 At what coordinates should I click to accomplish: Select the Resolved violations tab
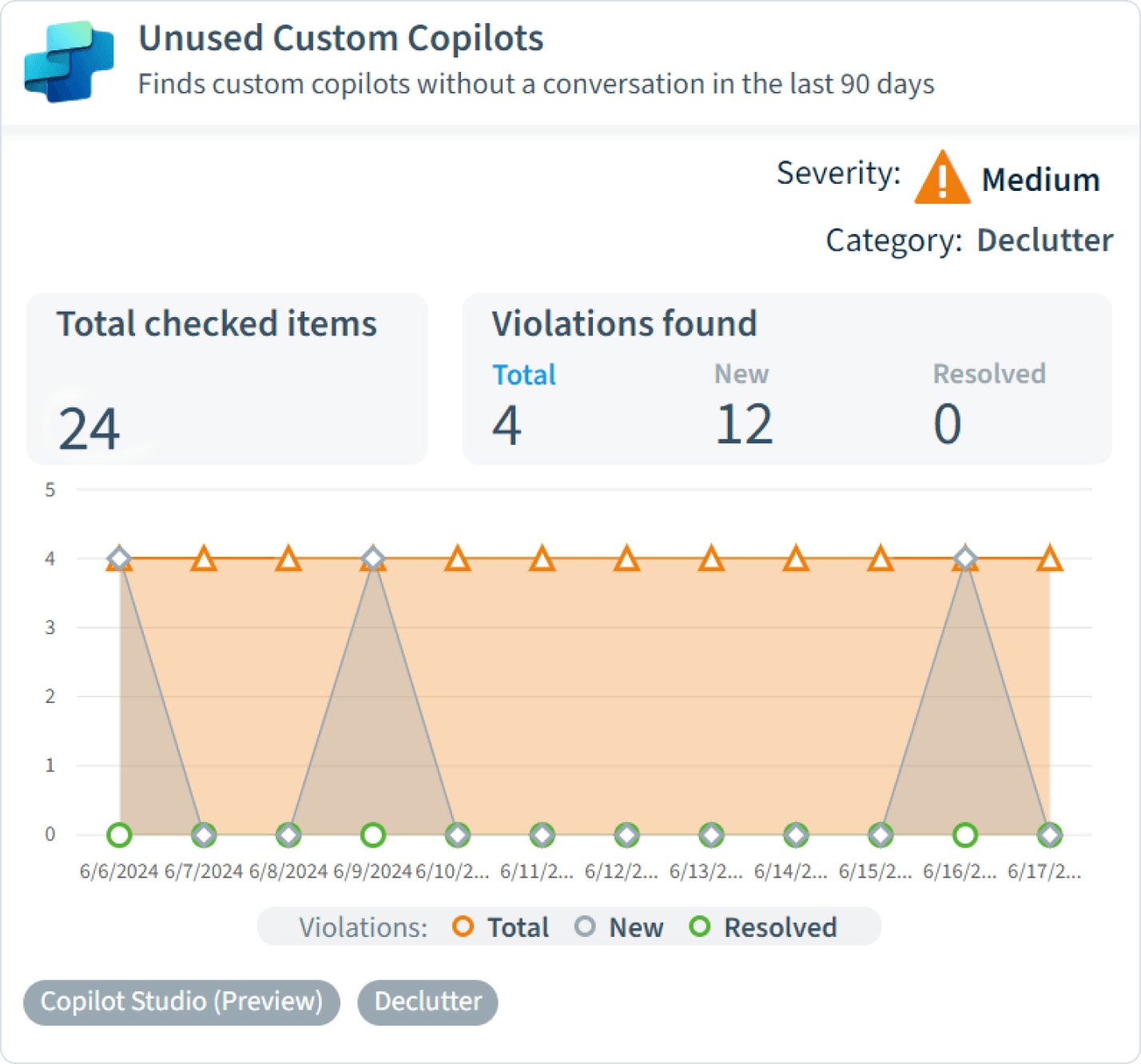(x=989, y=374)
